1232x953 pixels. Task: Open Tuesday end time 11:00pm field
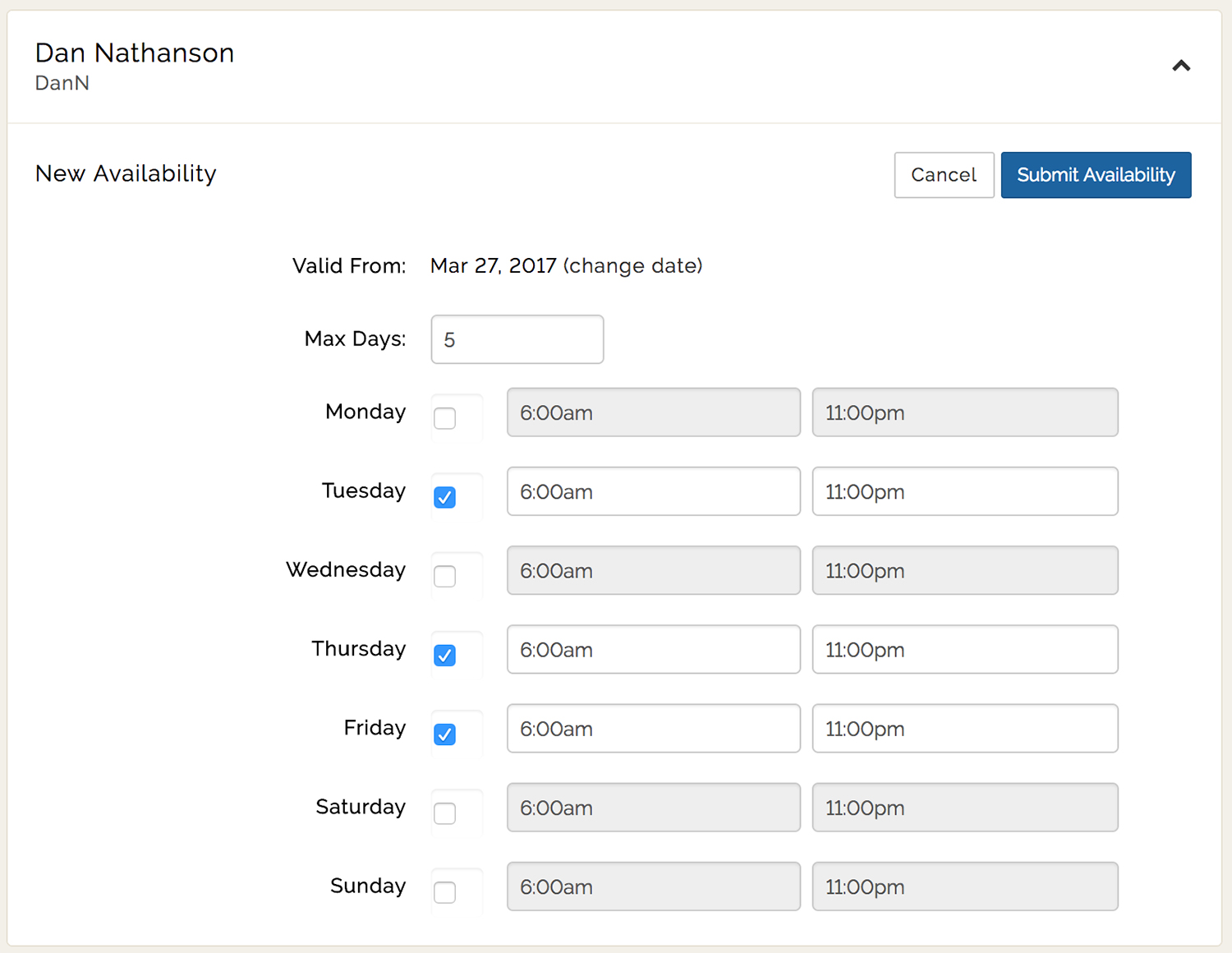click(965, 491)
